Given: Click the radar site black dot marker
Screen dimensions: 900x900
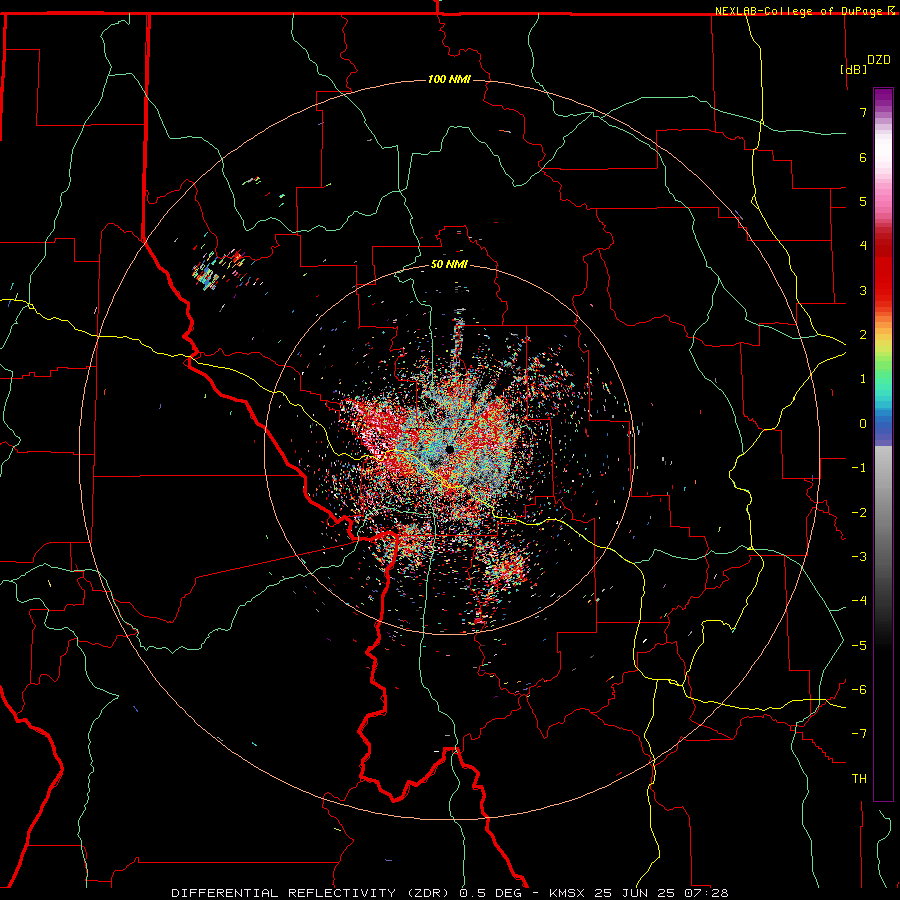Looking at the screenshot, I should click(x=449, y=449).
